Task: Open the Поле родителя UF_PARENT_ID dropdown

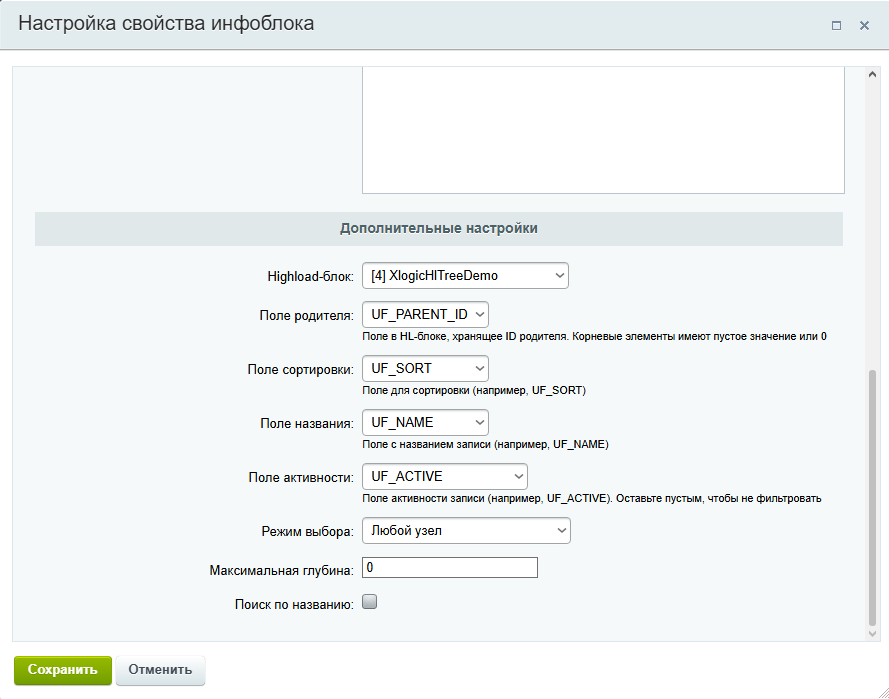Action: 425,315
